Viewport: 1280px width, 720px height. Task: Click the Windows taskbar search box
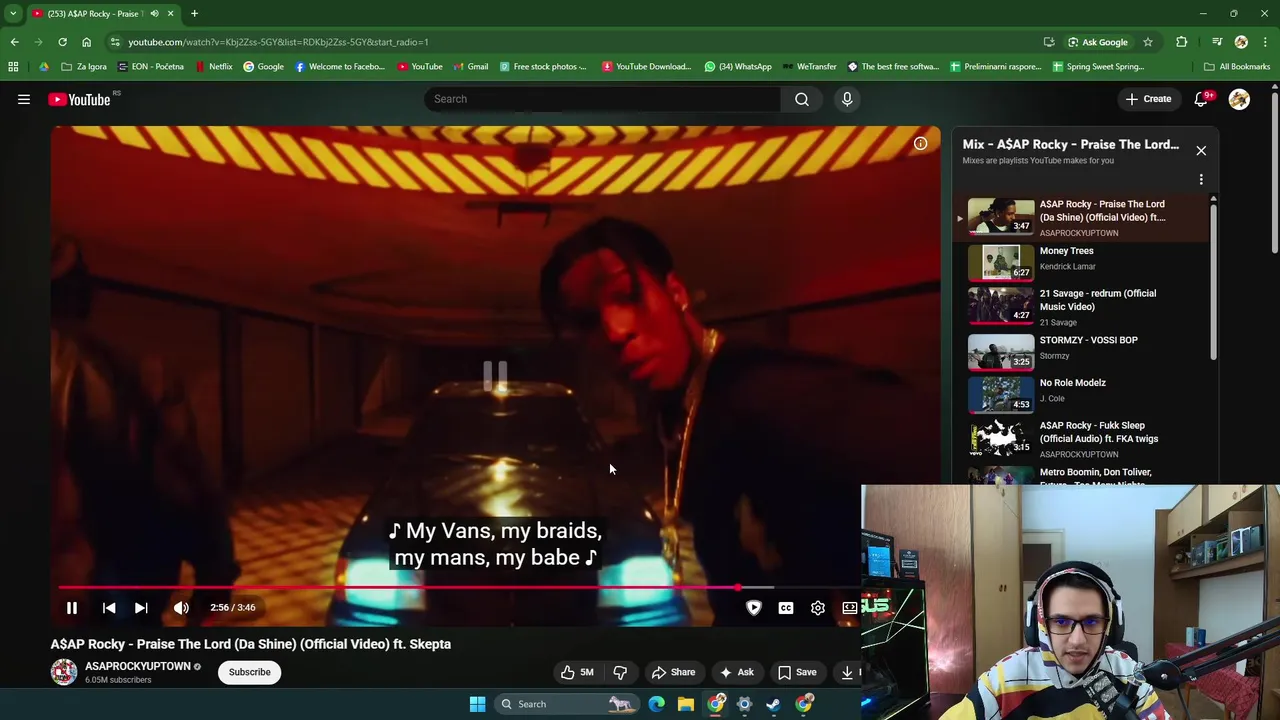click(x=567, y=704)
